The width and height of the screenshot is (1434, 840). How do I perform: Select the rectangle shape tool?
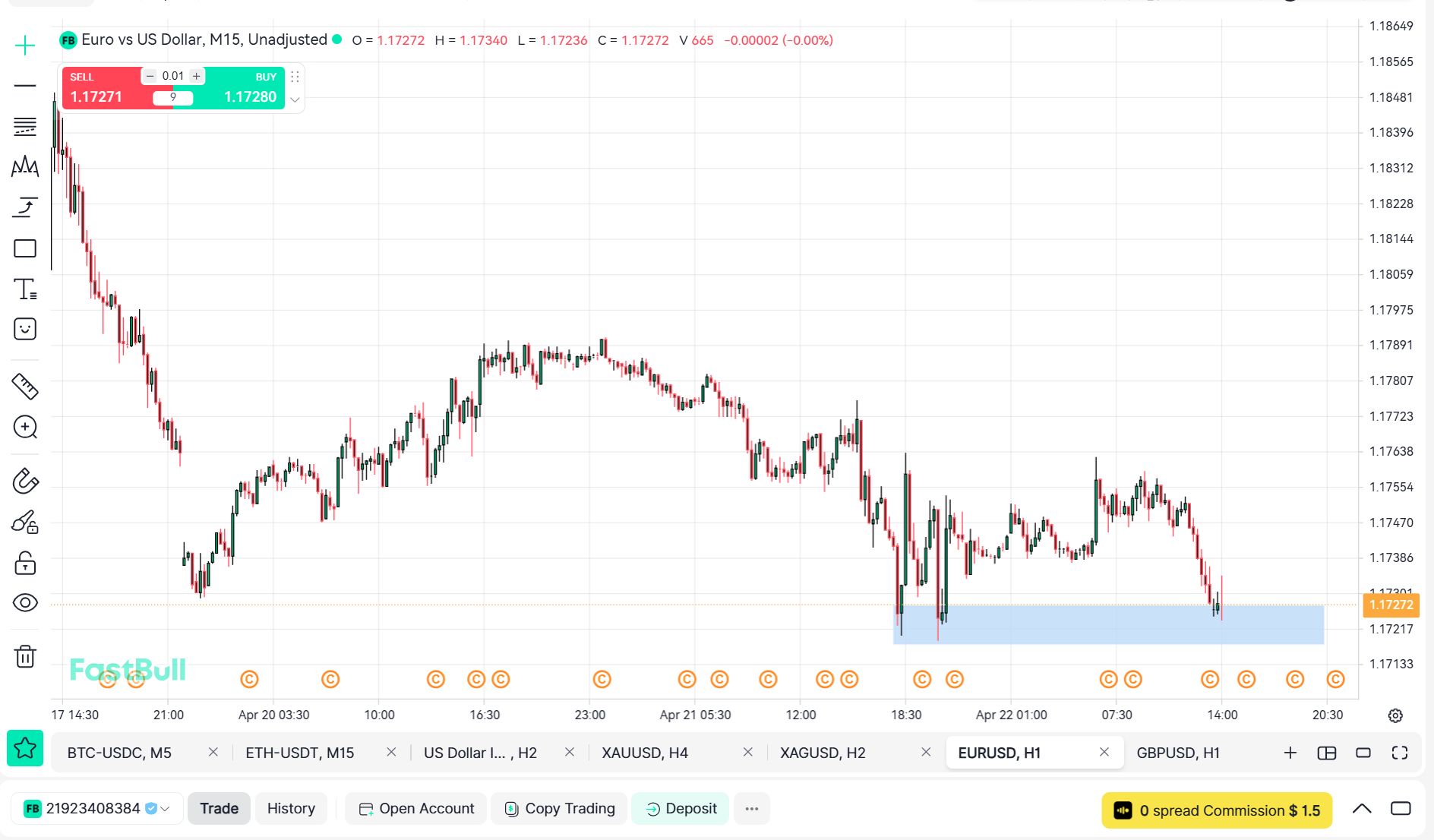25,248
